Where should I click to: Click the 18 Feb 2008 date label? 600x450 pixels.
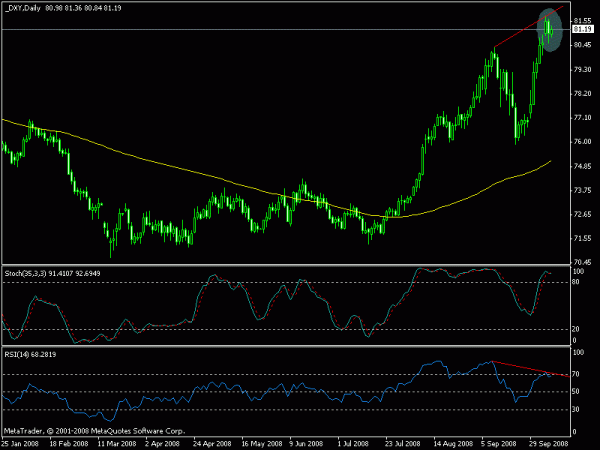[x=69, y=444]
